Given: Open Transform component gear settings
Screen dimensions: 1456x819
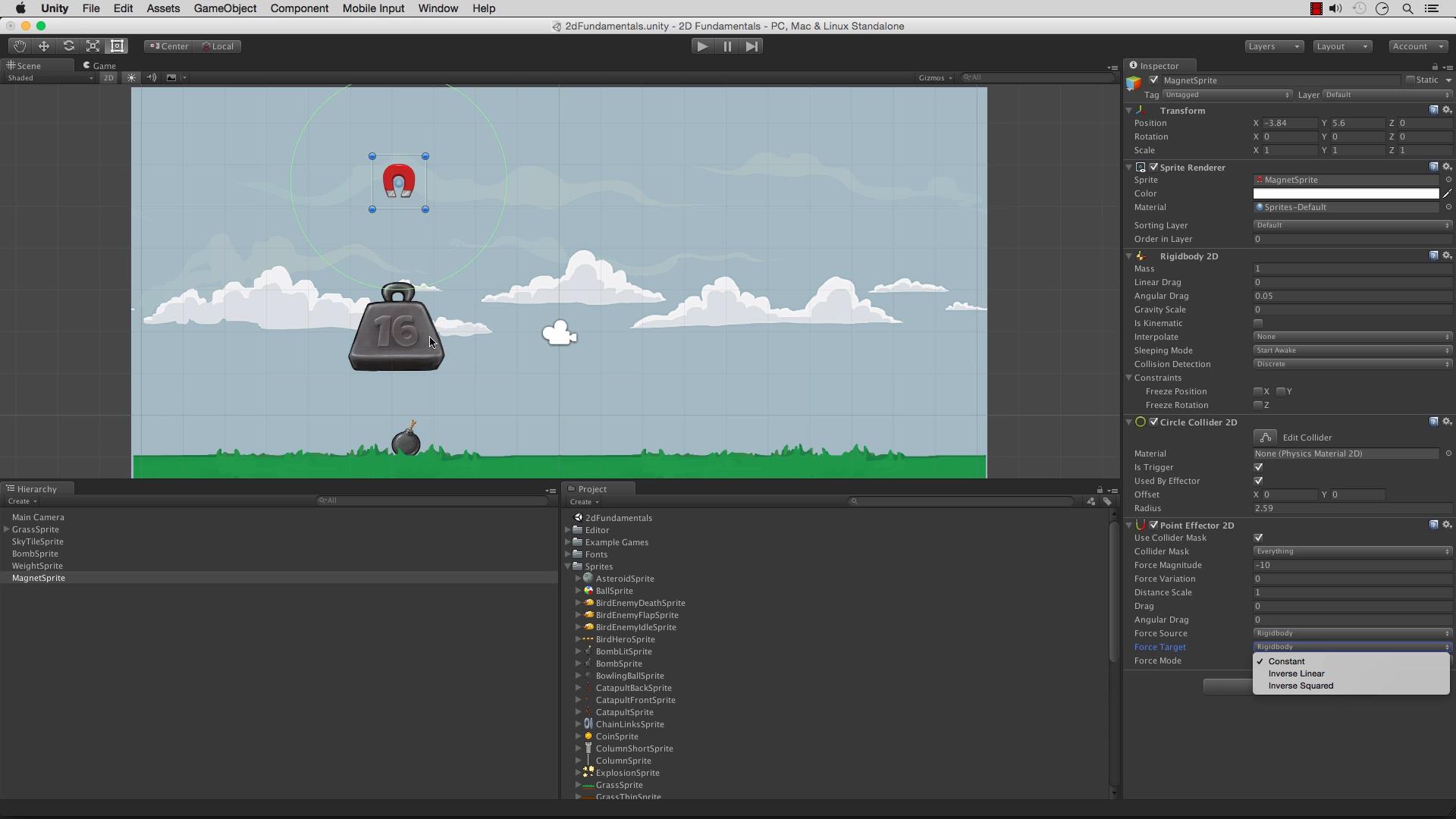Looking at the screenshot, I should pyautogui.click(x=1447, y=110).
